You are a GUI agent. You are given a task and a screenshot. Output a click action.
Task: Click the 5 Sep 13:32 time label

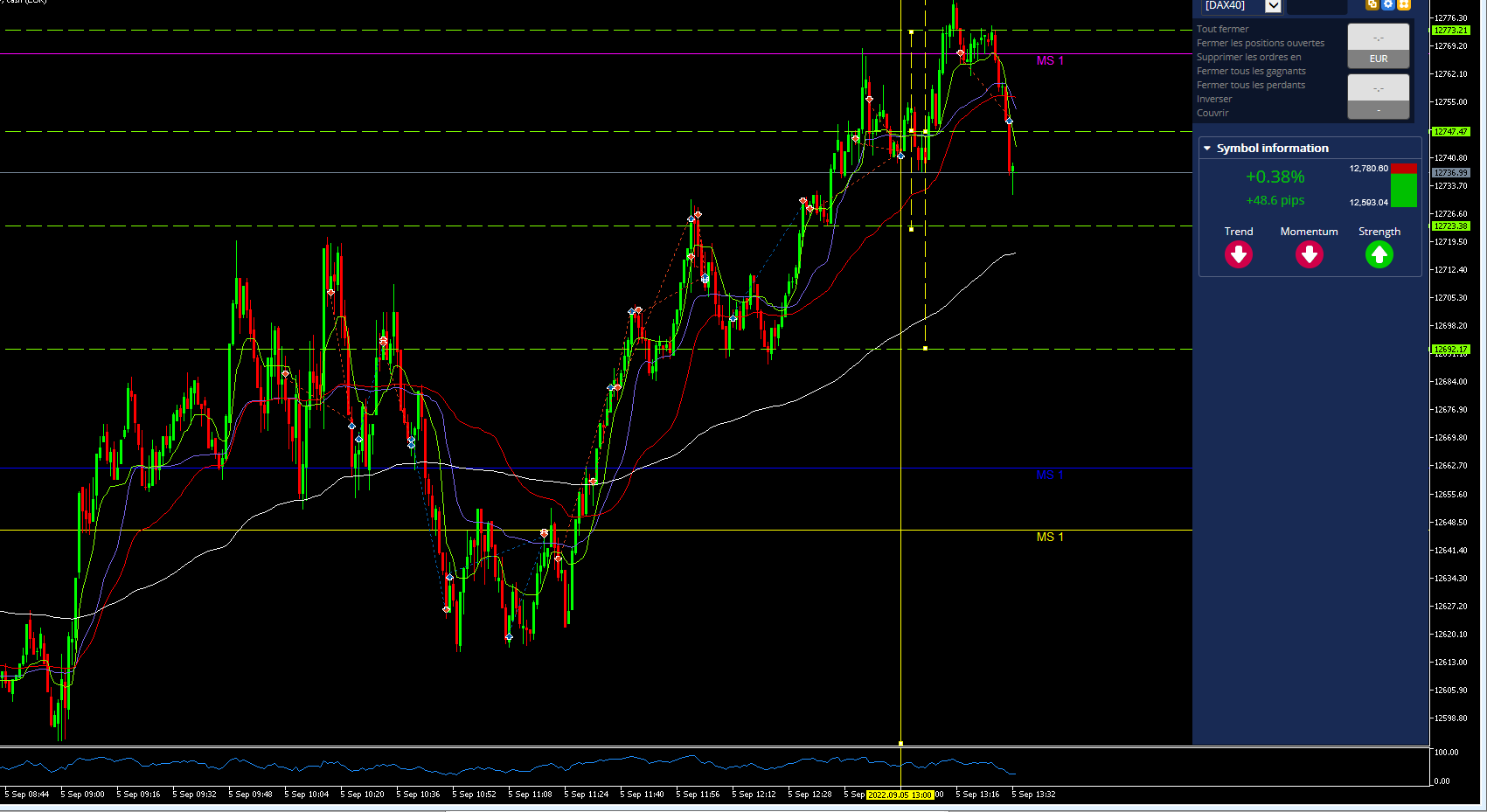1033,795
